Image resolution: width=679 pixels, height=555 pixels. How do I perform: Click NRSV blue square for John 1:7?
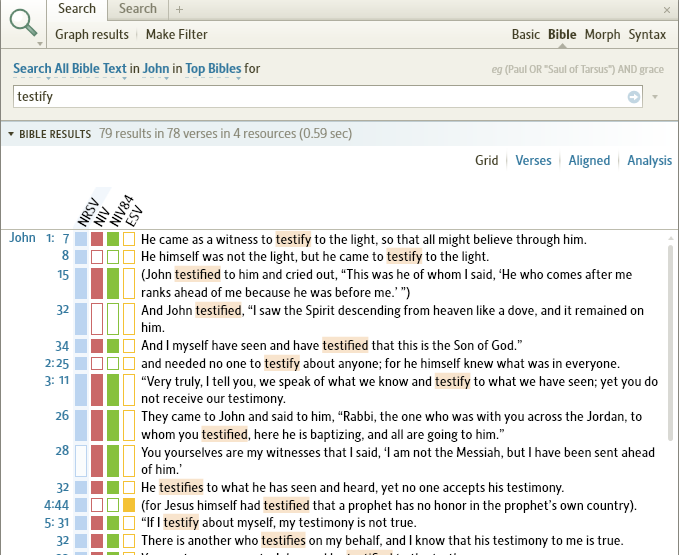click(81, 239)
